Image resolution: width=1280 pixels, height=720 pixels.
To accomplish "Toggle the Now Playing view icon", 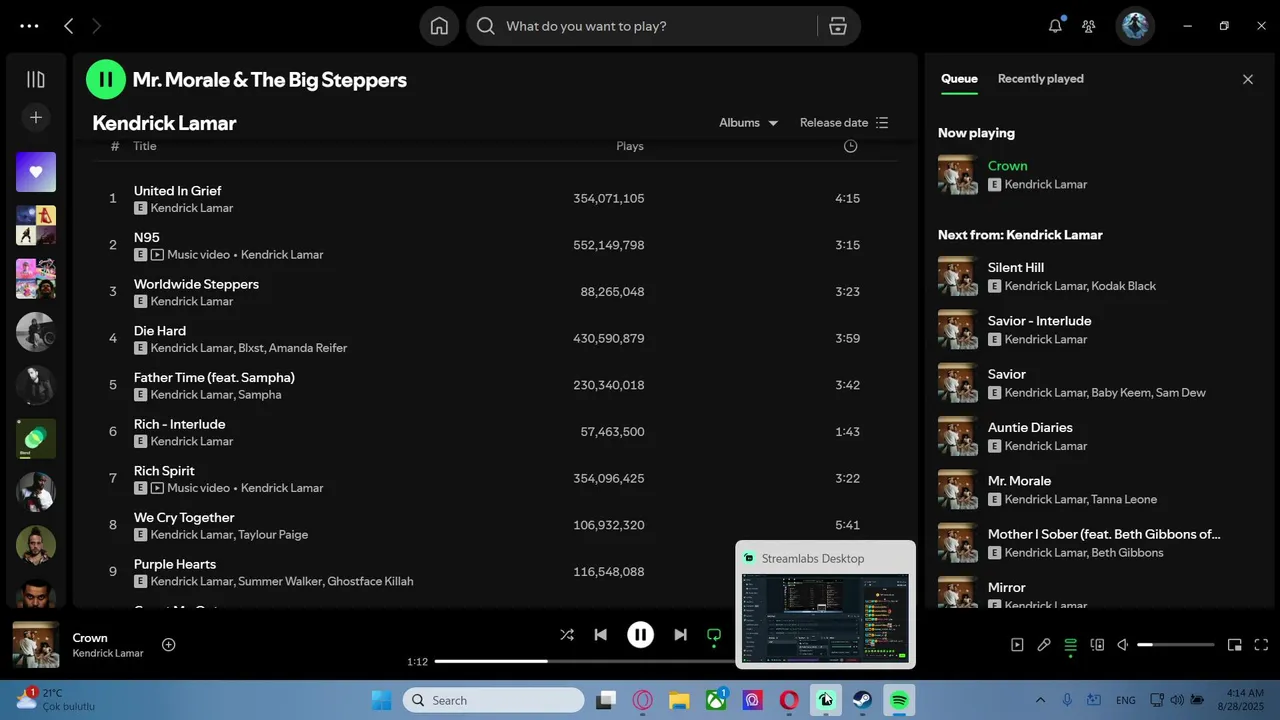I will 1017,645.
